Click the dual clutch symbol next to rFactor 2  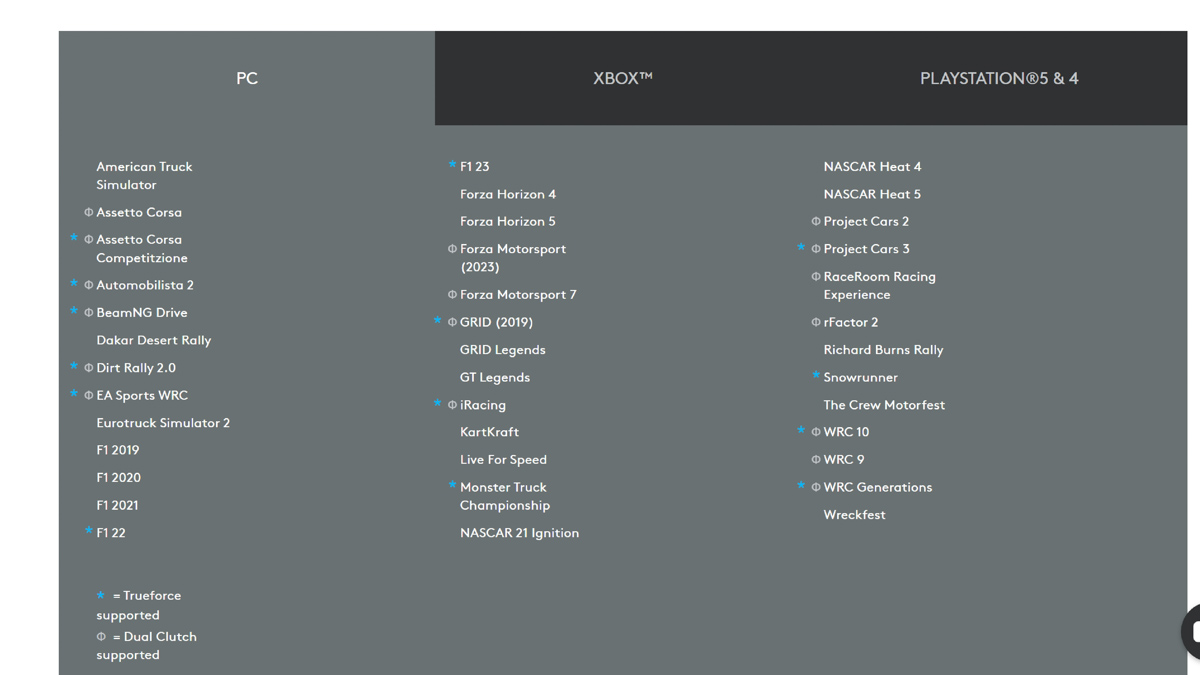click(816, 322)
